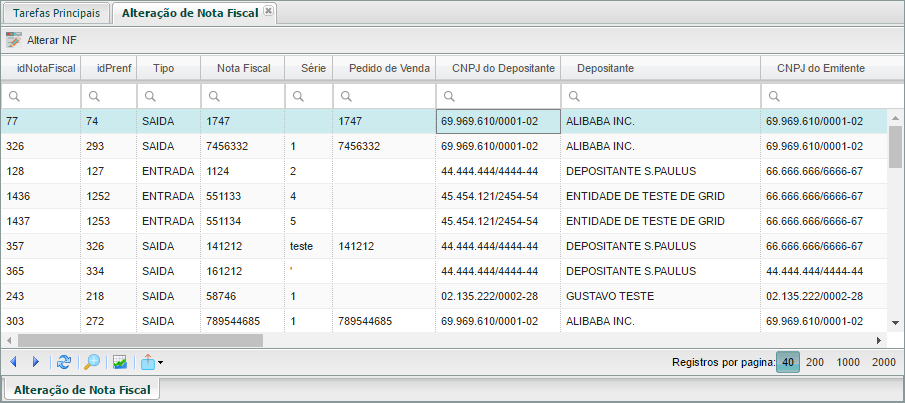Click the Alterar NF edit icon
Viewport: 905px width, 403px height.
14,40
